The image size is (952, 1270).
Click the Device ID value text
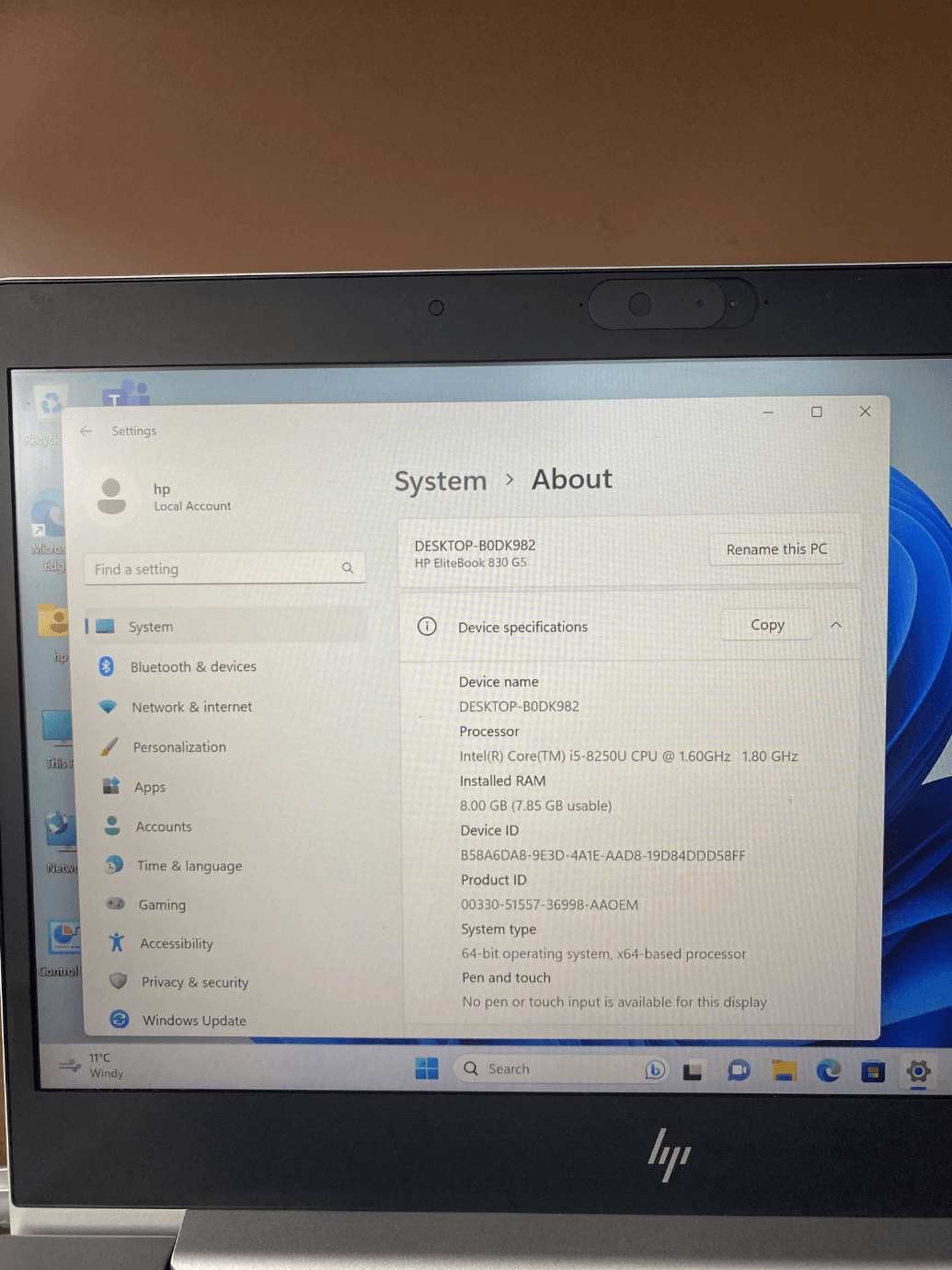[x=602, y=855]
